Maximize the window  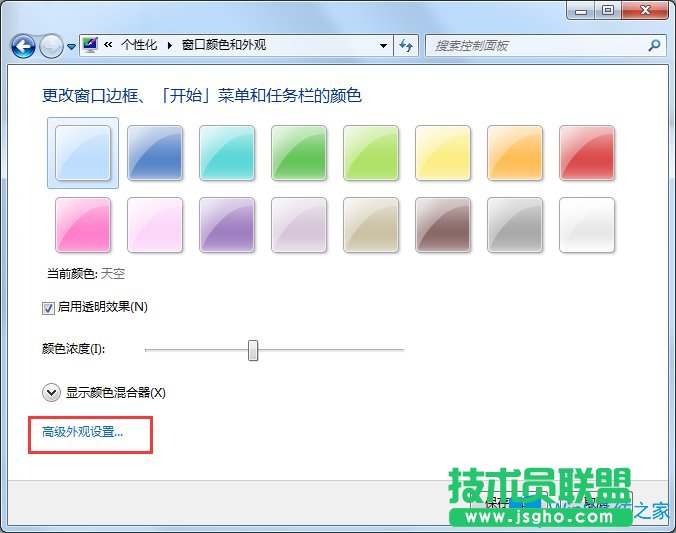(608, 10)
